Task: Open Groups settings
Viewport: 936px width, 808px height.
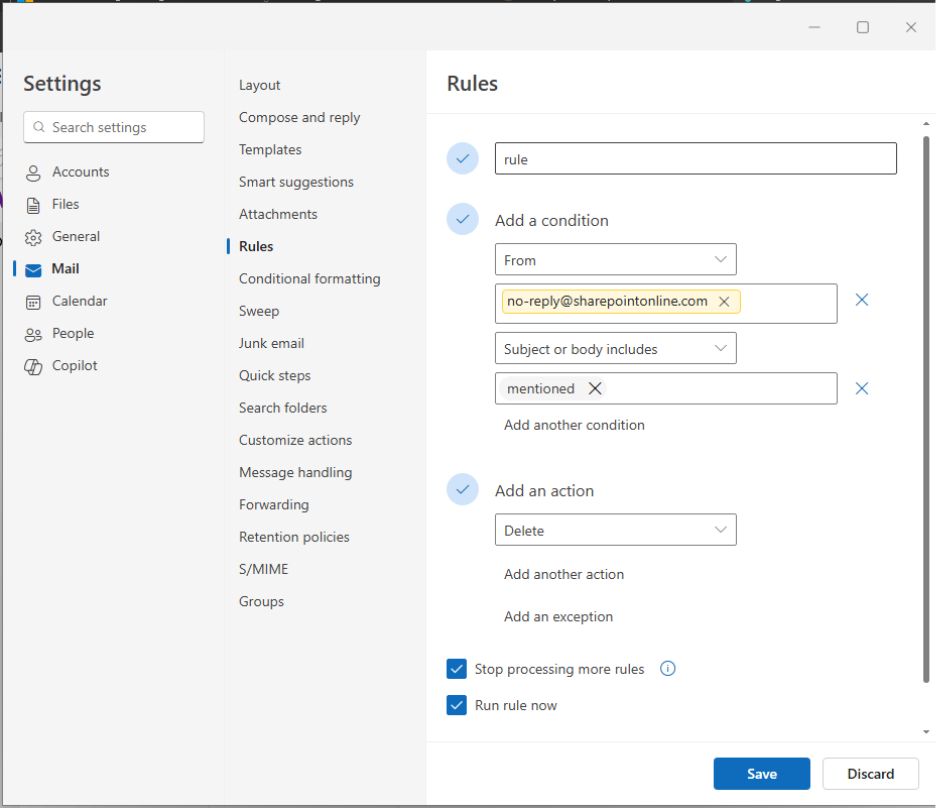Action: coord(261,602)
